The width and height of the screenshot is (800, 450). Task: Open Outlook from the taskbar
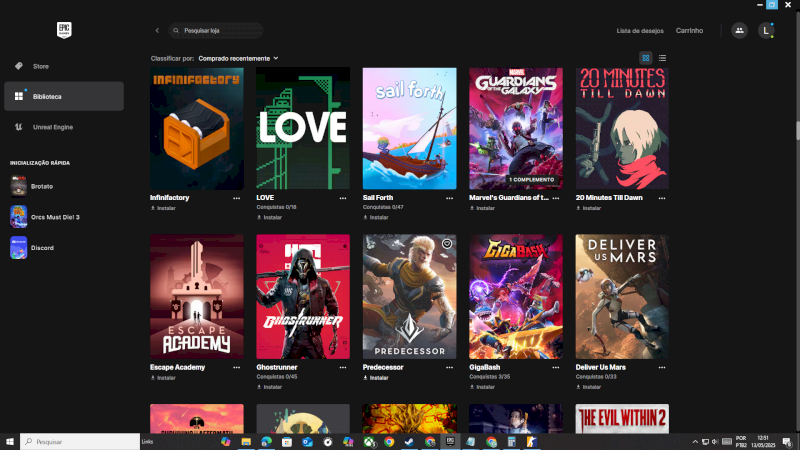[x=307, y=442]
